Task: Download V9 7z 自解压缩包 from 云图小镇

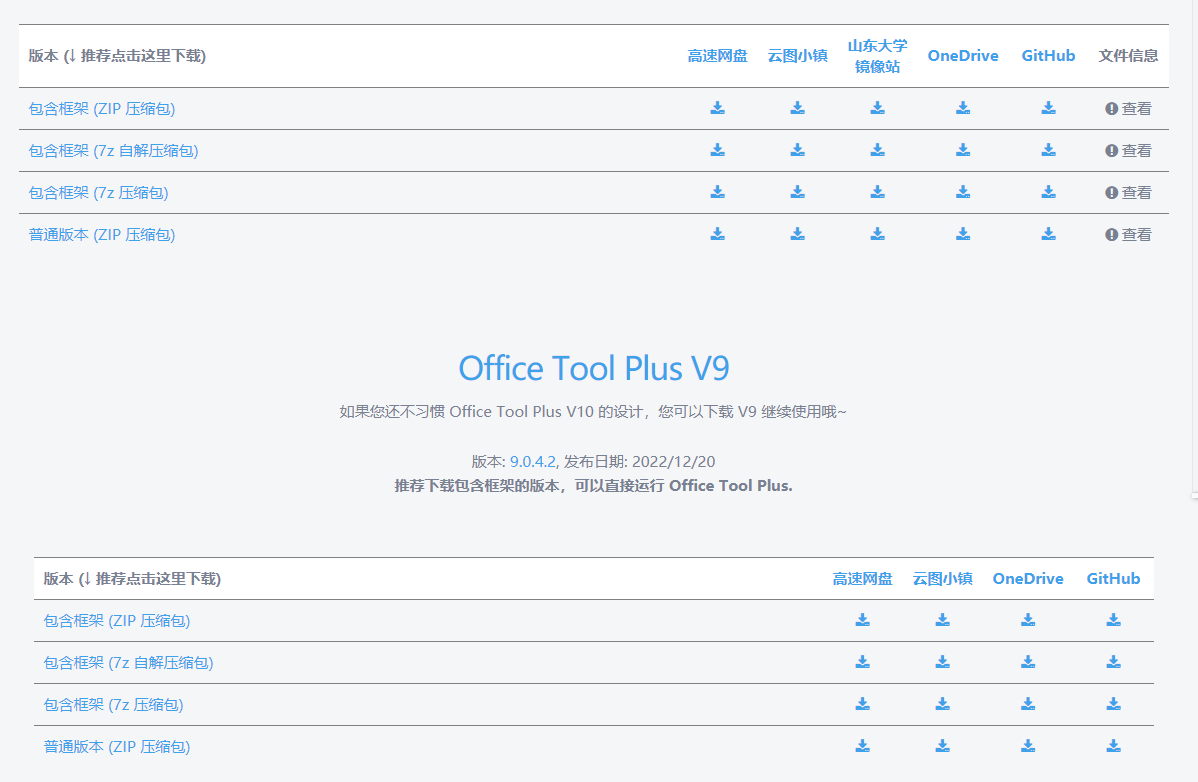Action: [x=943, y=662]
